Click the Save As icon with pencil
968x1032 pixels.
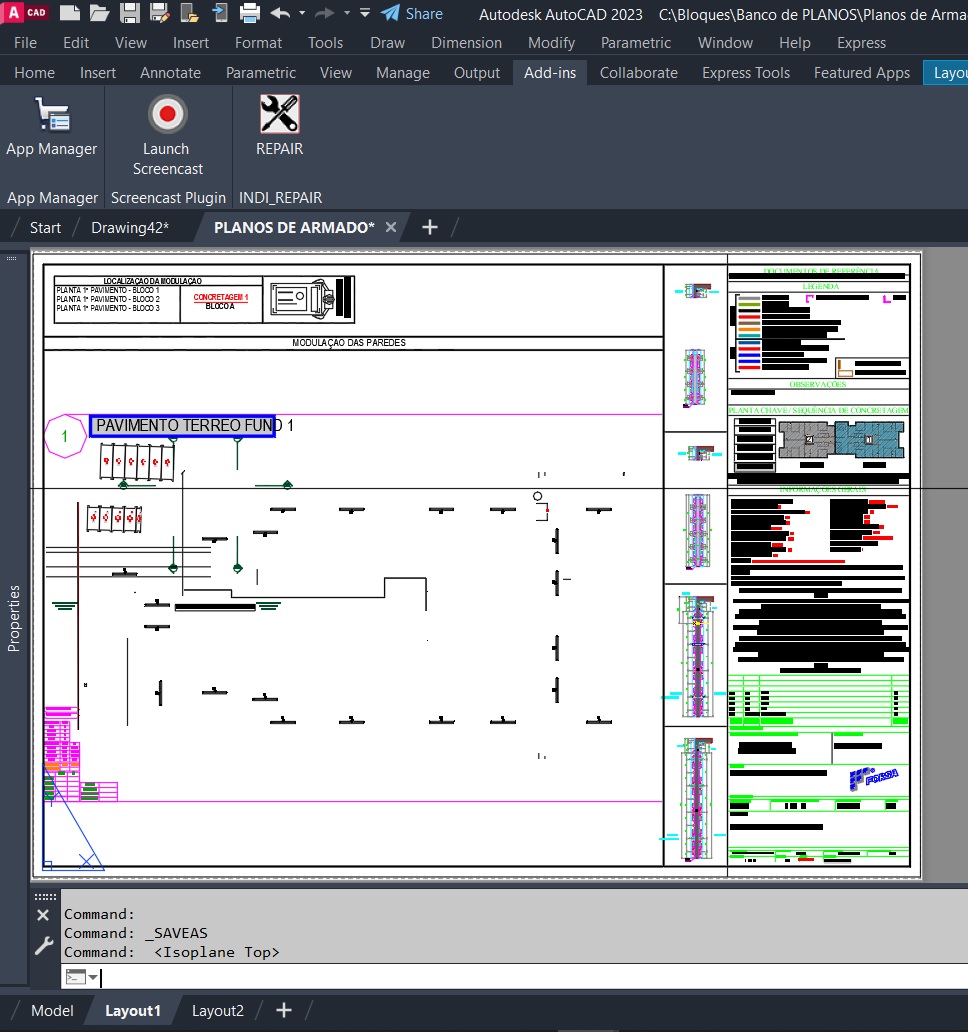(x=159, y=13)
